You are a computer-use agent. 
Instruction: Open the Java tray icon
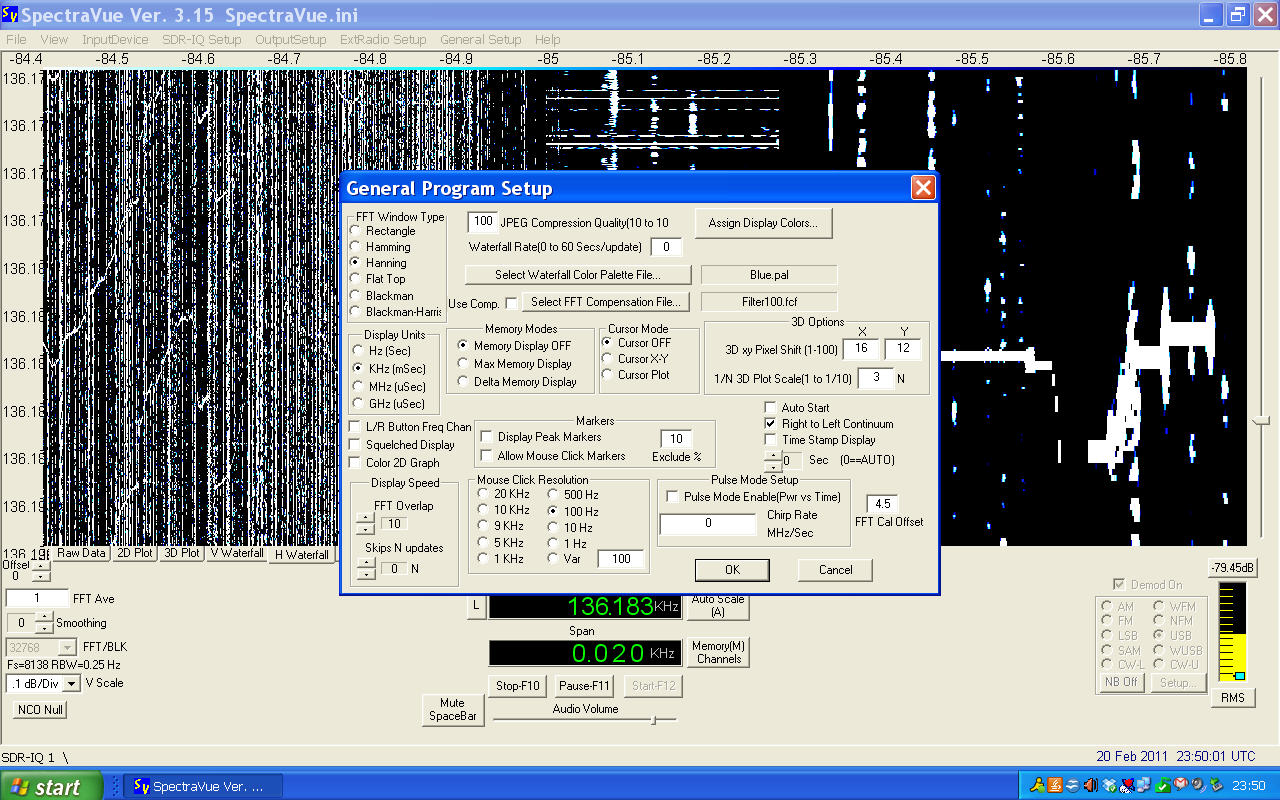click(x=1055, y=785)
